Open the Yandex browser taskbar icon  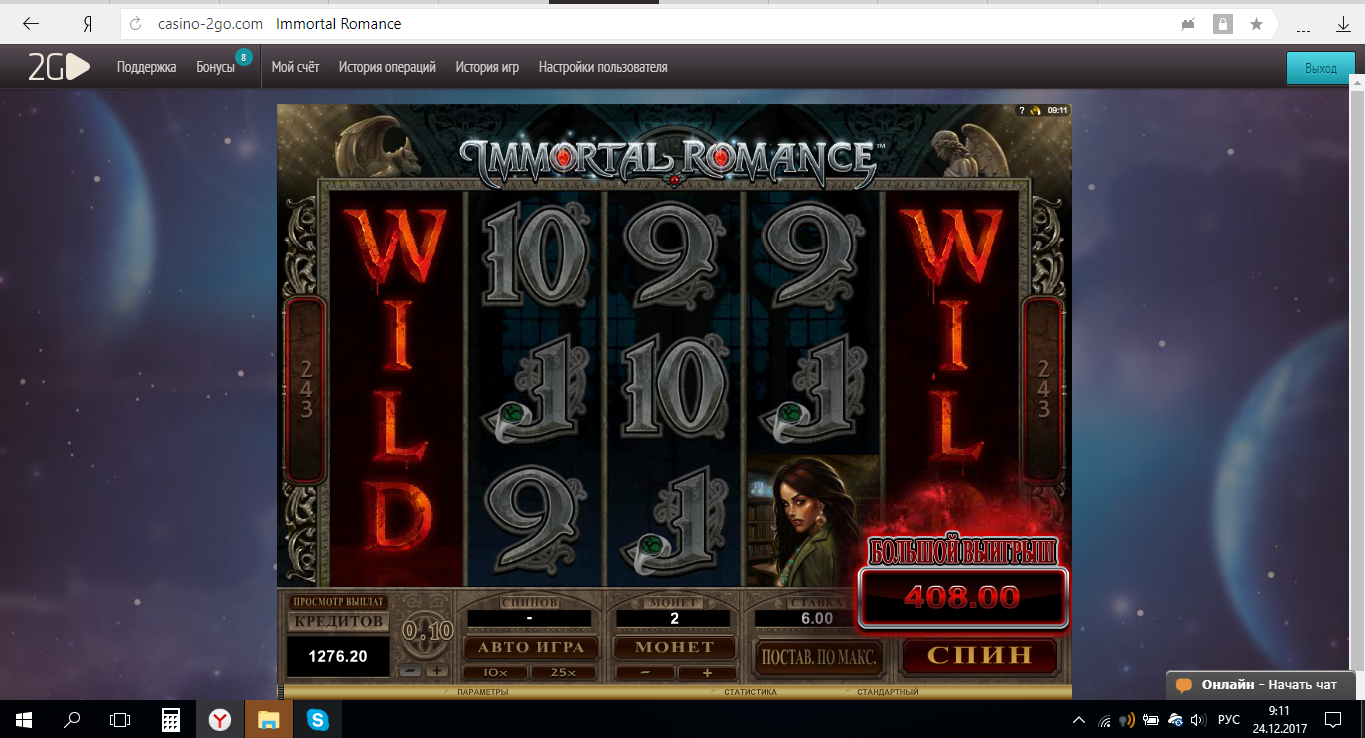(x=220, y=719)
